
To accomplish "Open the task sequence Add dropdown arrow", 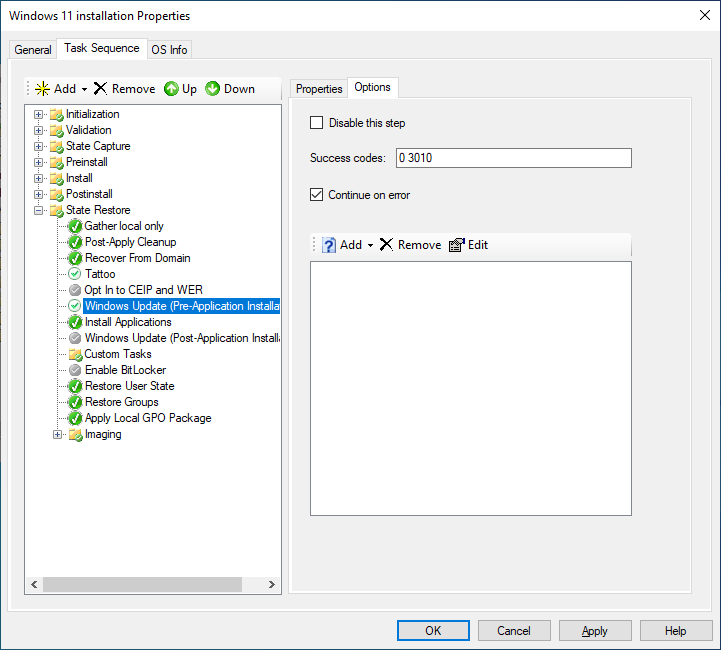I will click(x=84, y=89).
